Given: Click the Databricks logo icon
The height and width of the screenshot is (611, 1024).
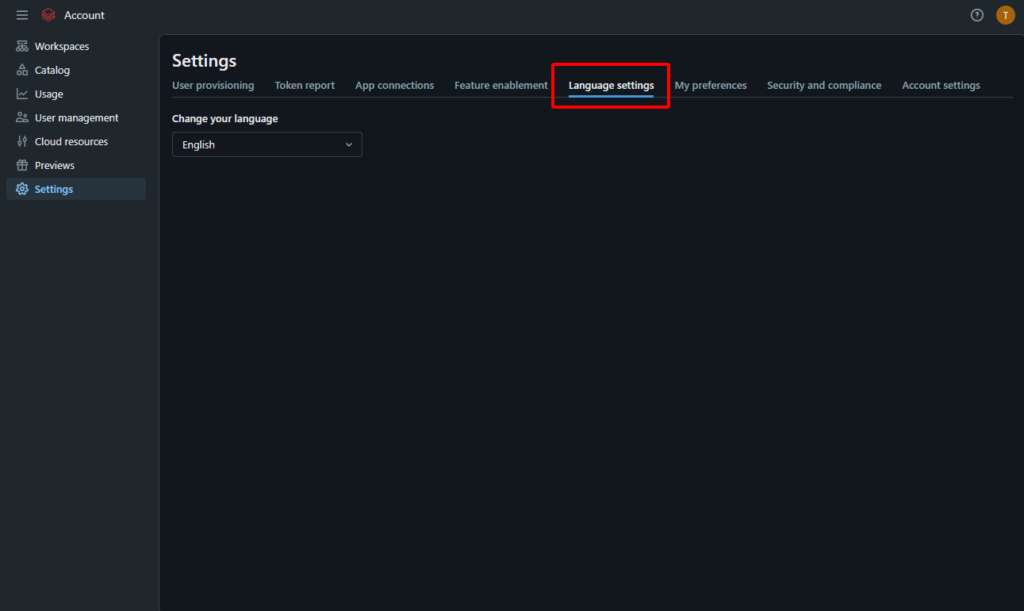Looking at the screenshot, I should pyautogui.click(x=48, y=15).
